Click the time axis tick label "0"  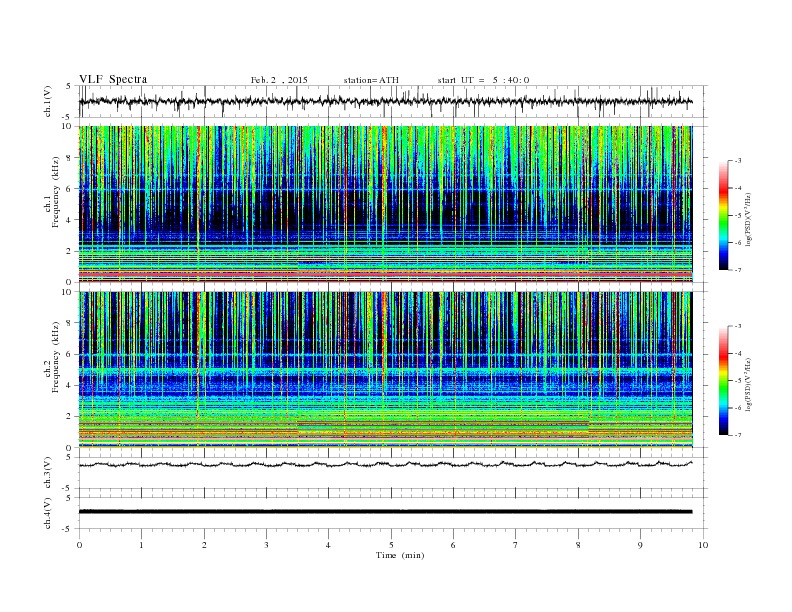click(79, 545)
